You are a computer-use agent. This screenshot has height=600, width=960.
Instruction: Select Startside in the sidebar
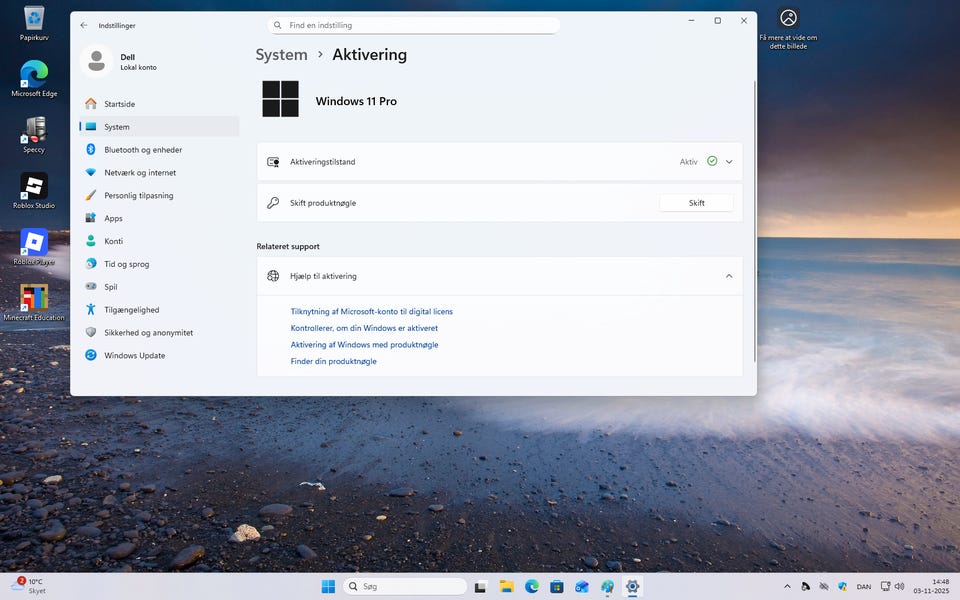[119, 104]
